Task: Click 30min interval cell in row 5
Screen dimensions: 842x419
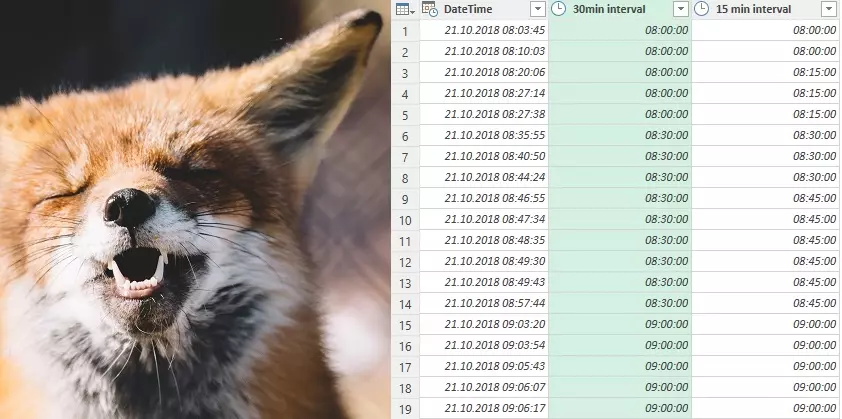Action: tap(620, 114)
